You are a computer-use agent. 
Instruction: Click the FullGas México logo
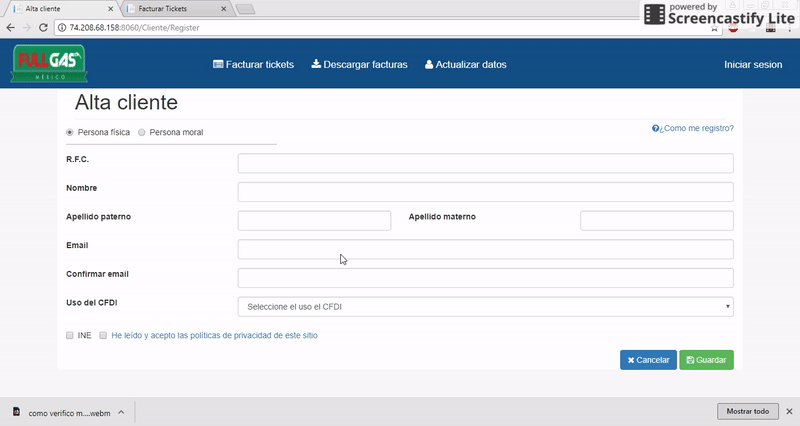point(48,64)
